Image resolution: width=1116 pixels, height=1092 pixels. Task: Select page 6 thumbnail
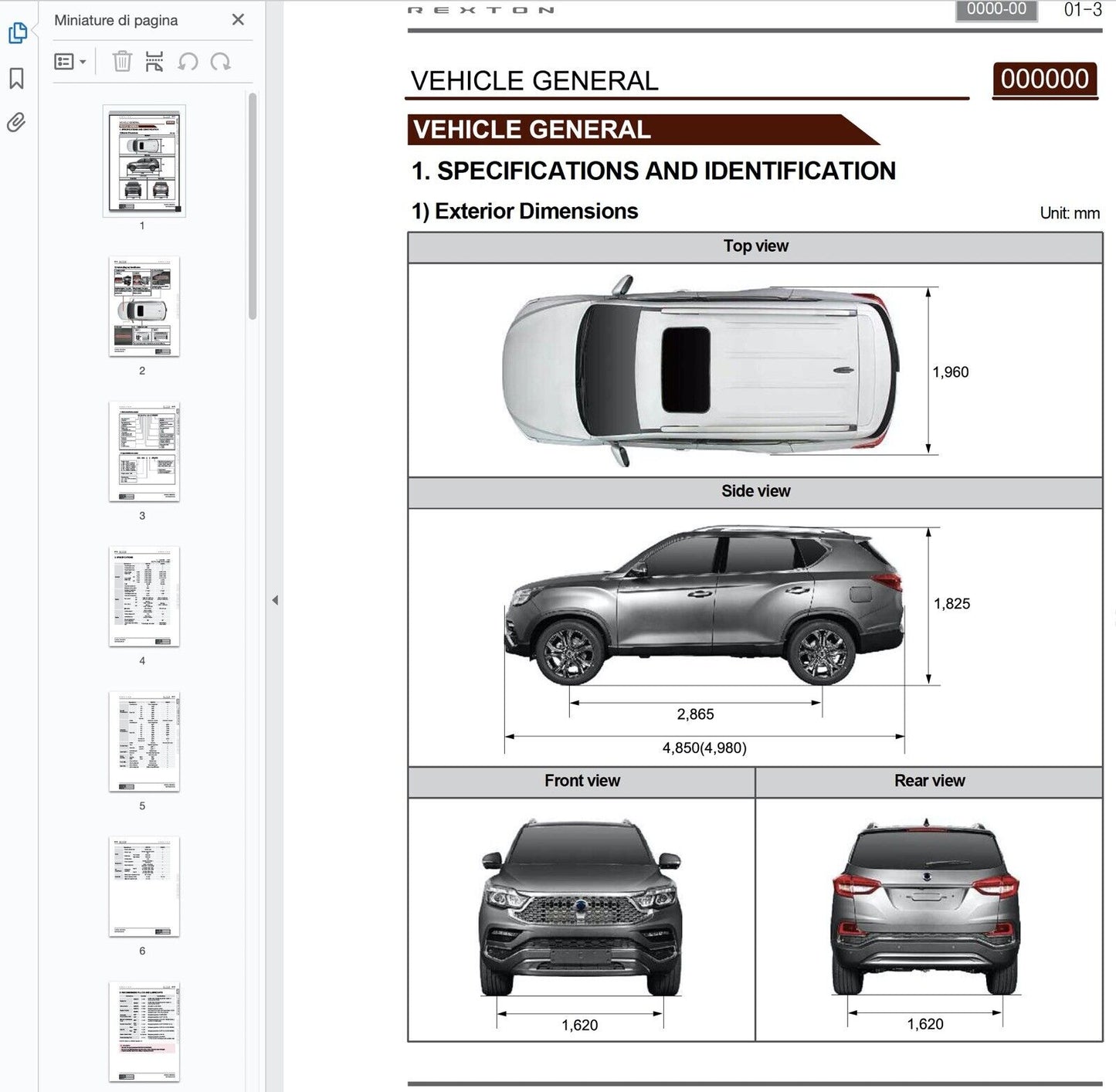tap(144, 887)
